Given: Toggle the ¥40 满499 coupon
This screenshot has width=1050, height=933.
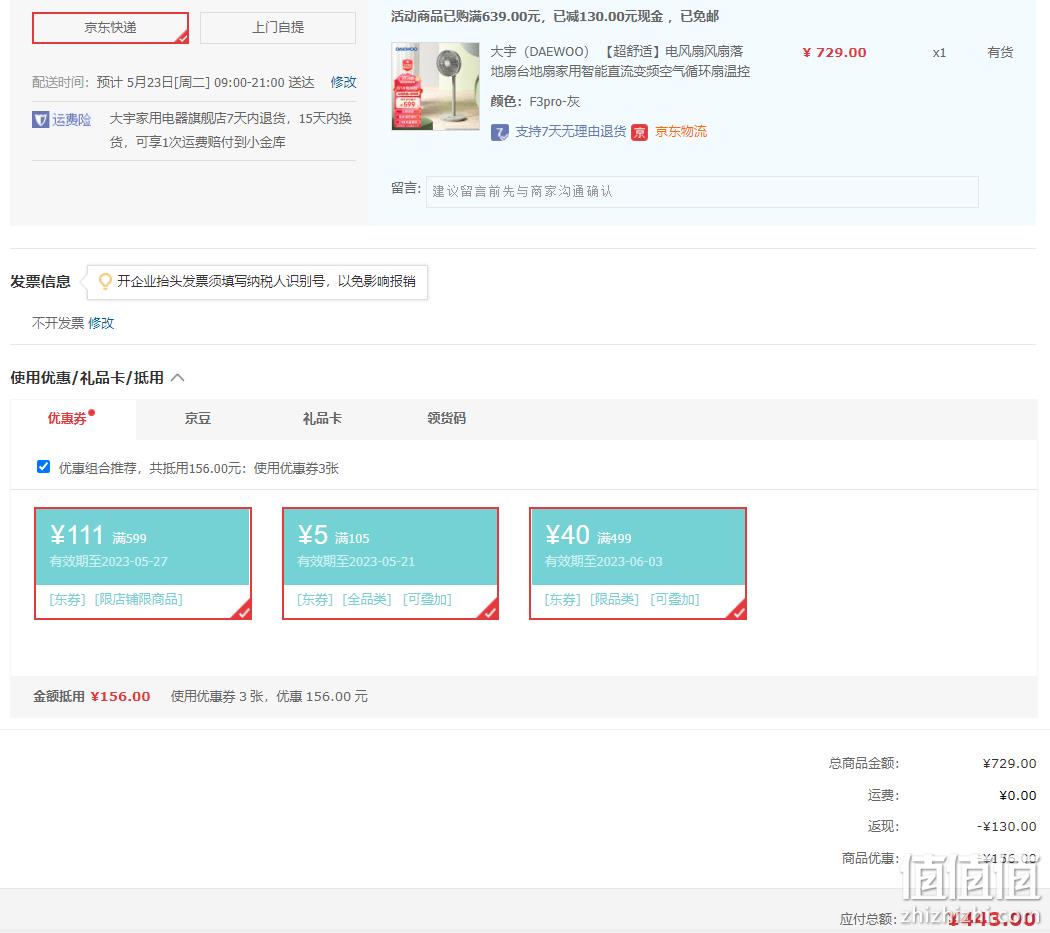Looking at the screenshot, I should coord(638,563).
